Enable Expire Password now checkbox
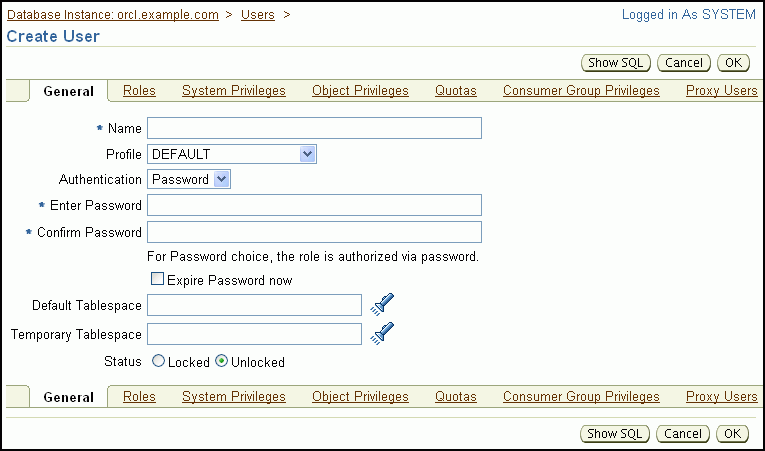Image resolution: width=765 pixels, height=451 pixels. (156, 280)
